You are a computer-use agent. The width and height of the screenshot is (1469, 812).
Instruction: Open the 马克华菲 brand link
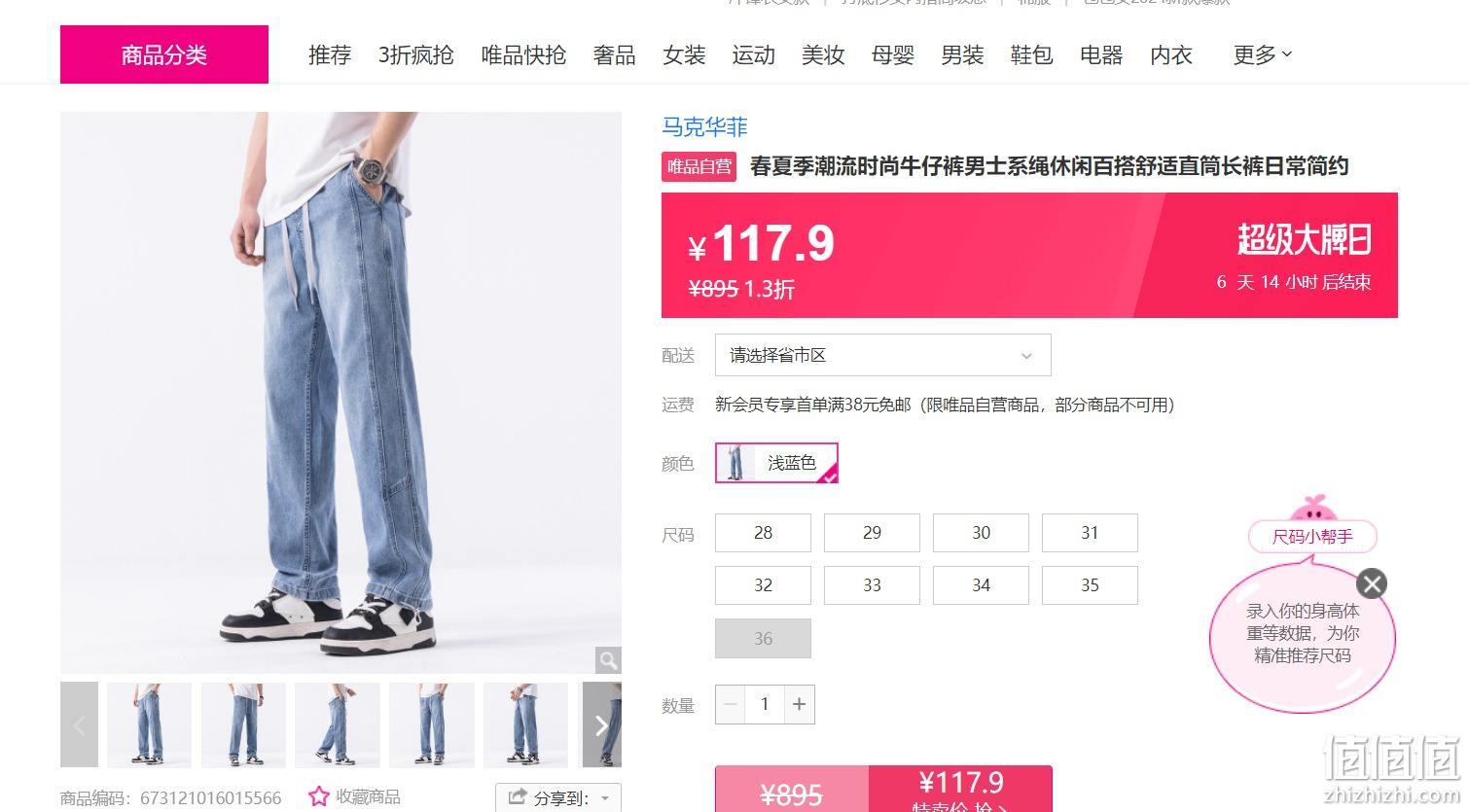coord(705,126)
